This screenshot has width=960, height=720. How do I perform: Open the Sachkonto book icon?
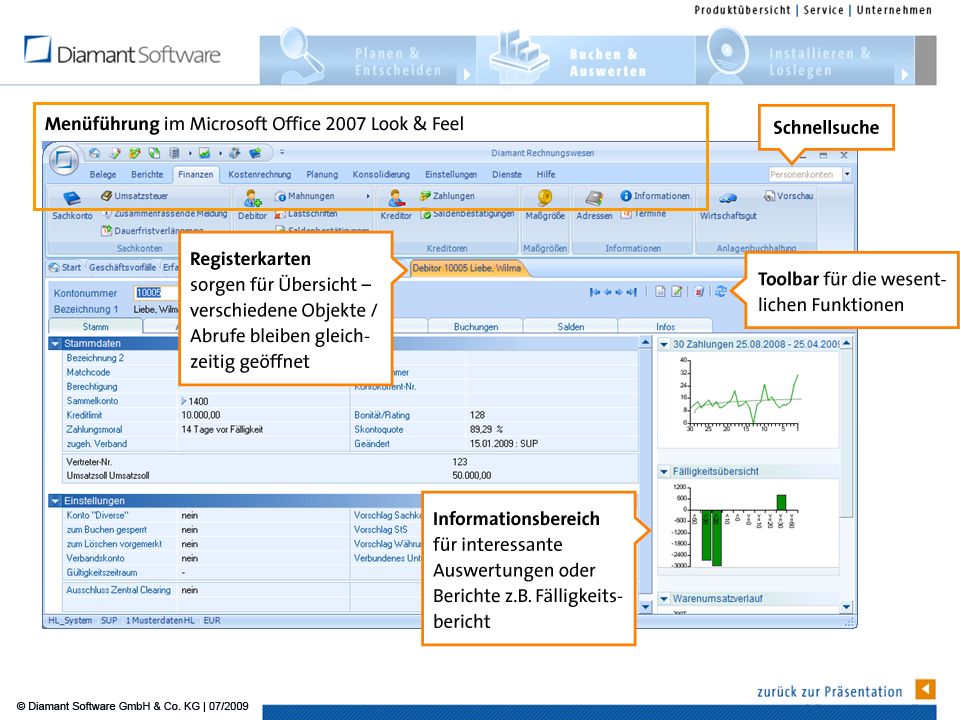(72, 198)
